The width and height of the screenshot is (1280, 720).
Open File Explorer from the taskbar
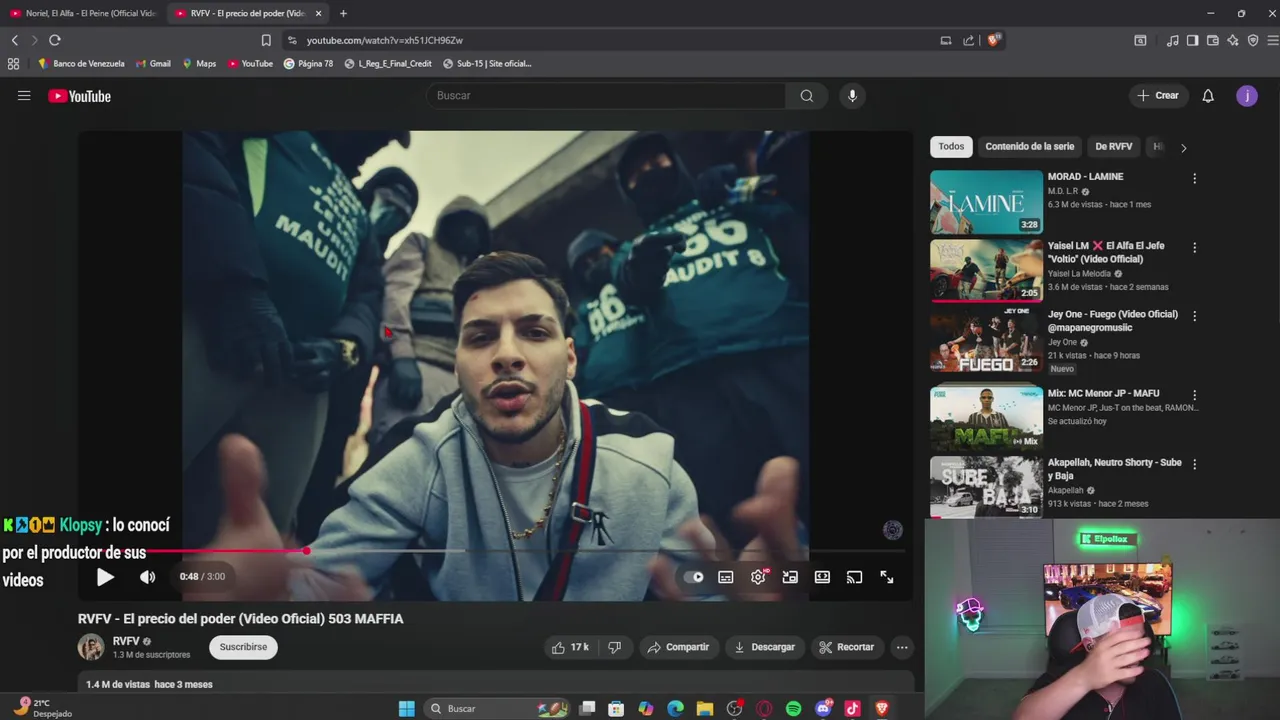click(x=705, y=708)
